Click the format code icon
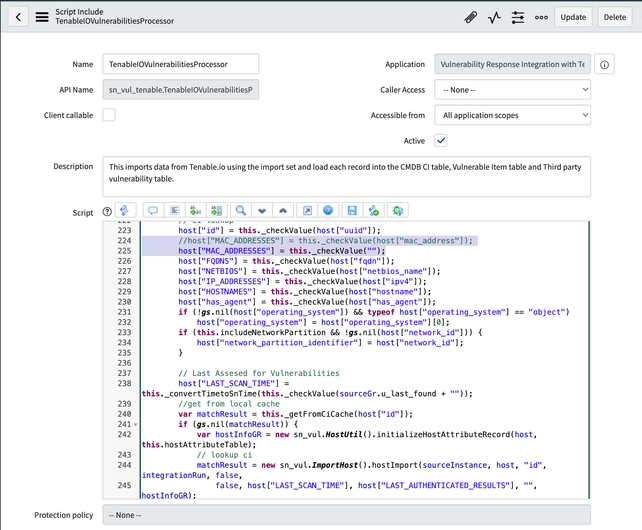642x530 pixels. [175, 211]
